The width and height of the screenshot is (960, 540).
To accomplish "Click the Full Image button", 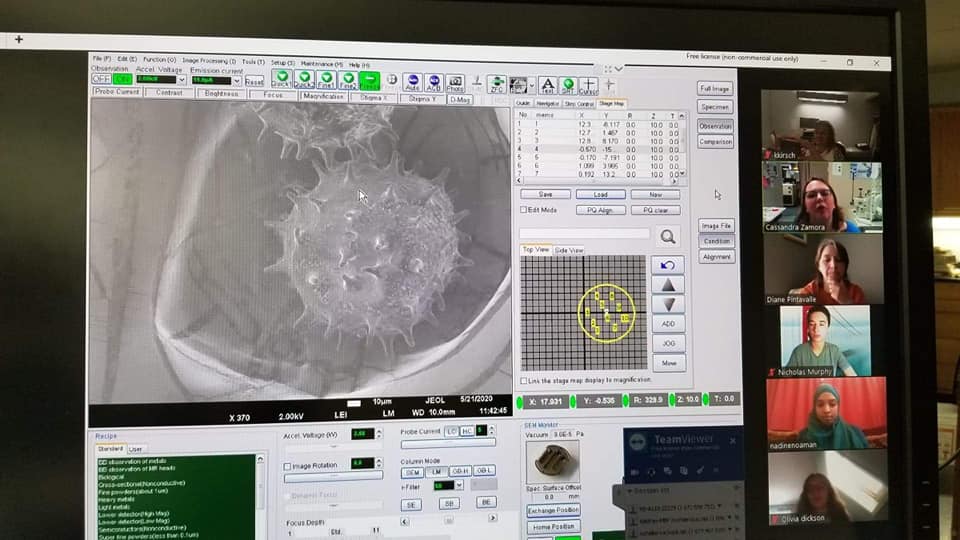I will pyautogui.click(x=714, y=89).
